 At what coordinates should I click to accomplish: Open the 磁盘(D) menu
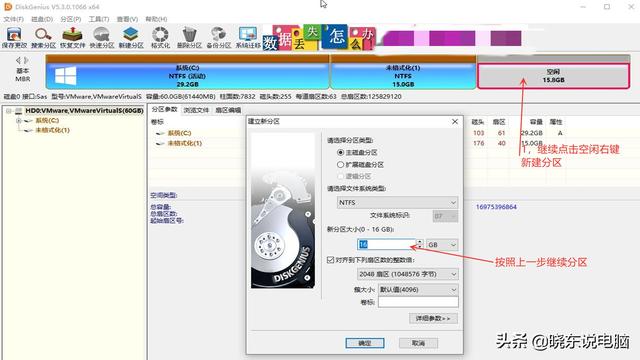42,19
